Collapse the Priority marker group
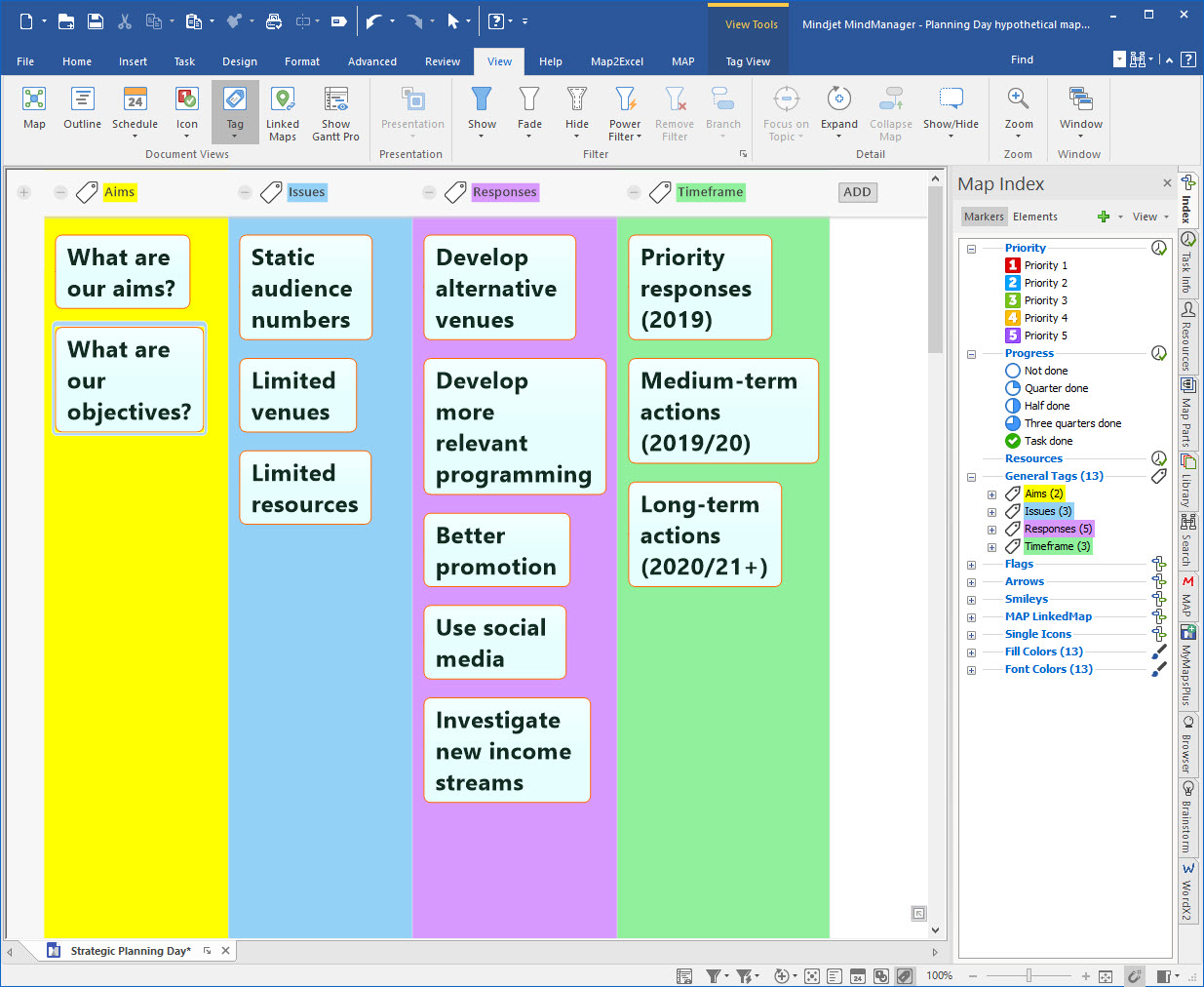 (x=971, y=249)
